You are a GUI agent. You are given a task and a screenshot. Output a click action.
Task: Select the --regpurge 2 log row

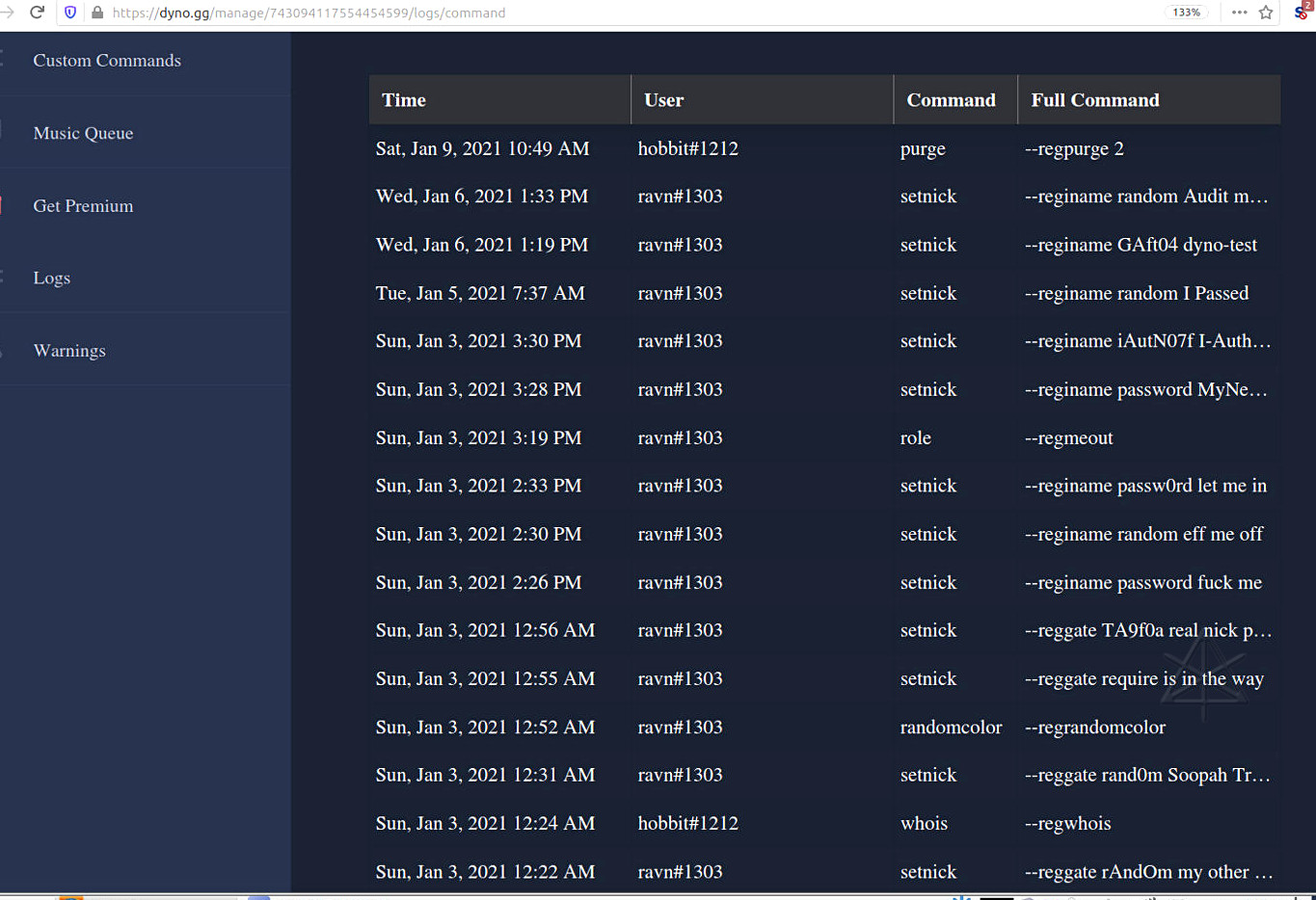pyautogui.click(x=1074, y=149)
